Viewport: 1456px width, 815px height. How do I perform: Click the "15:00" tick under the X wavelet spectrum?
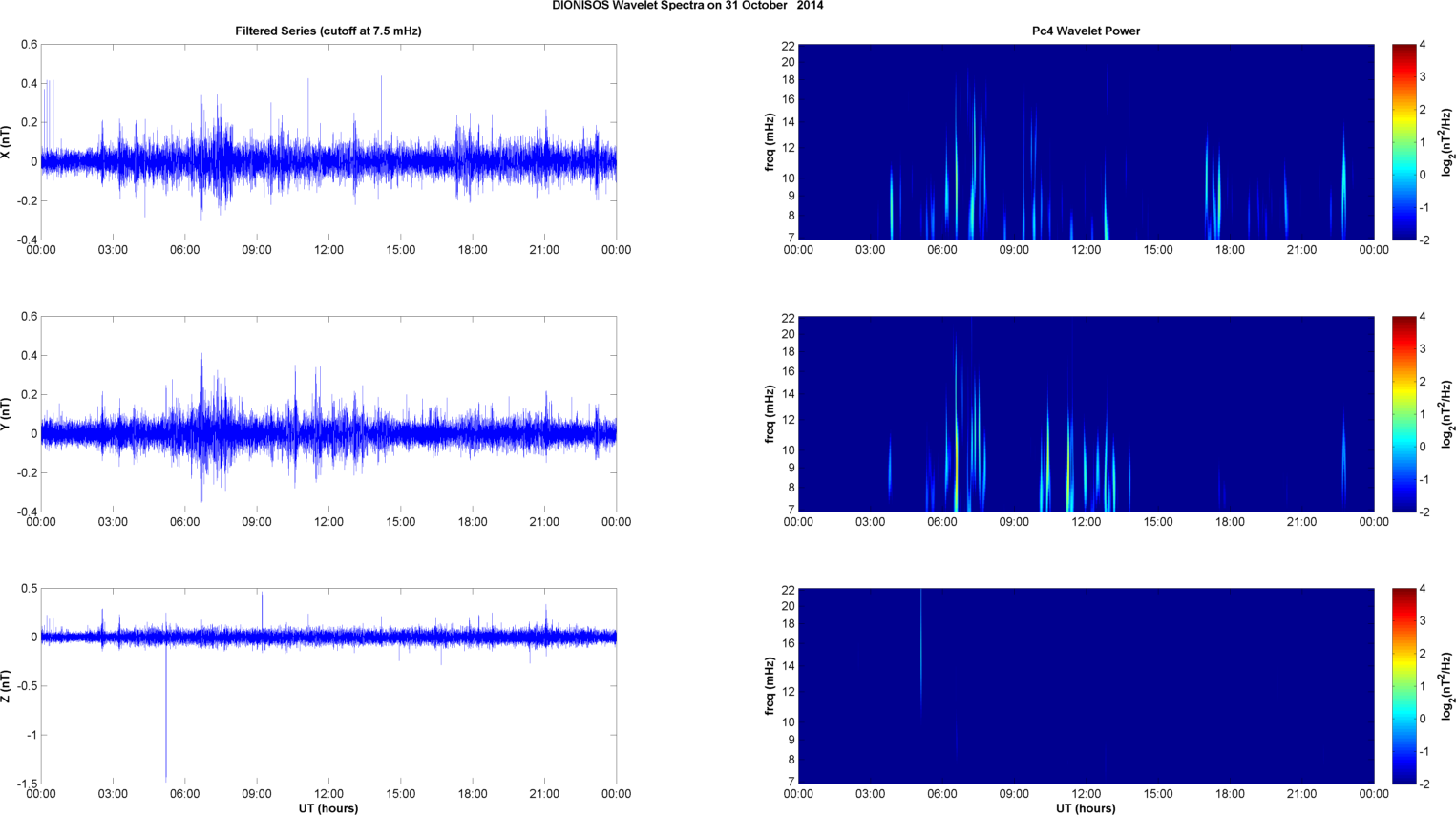click(x=1158, y=250)
